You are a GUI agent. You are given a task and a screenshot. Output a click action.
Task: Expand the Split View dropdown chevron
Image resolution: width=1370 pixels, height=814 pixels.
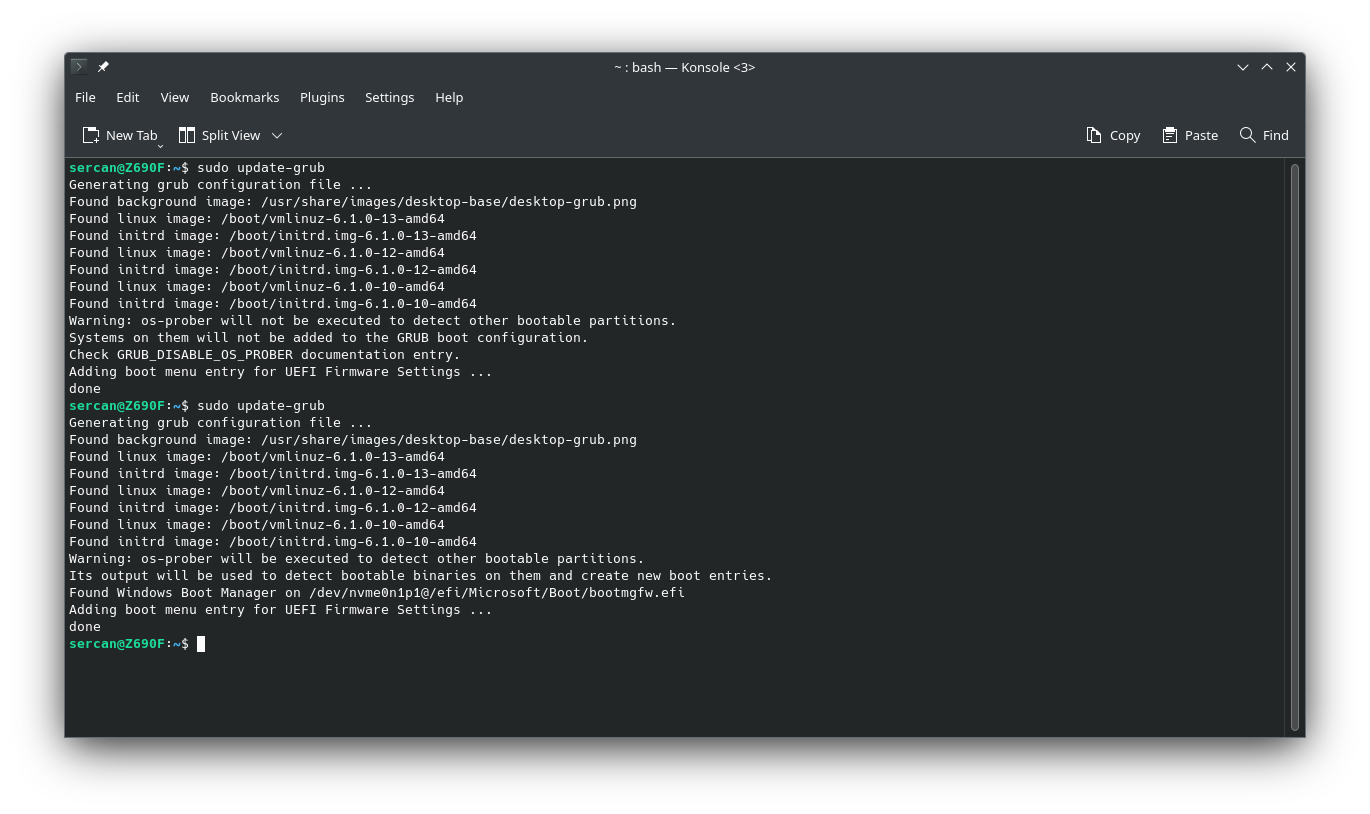[x=277, y=135]
